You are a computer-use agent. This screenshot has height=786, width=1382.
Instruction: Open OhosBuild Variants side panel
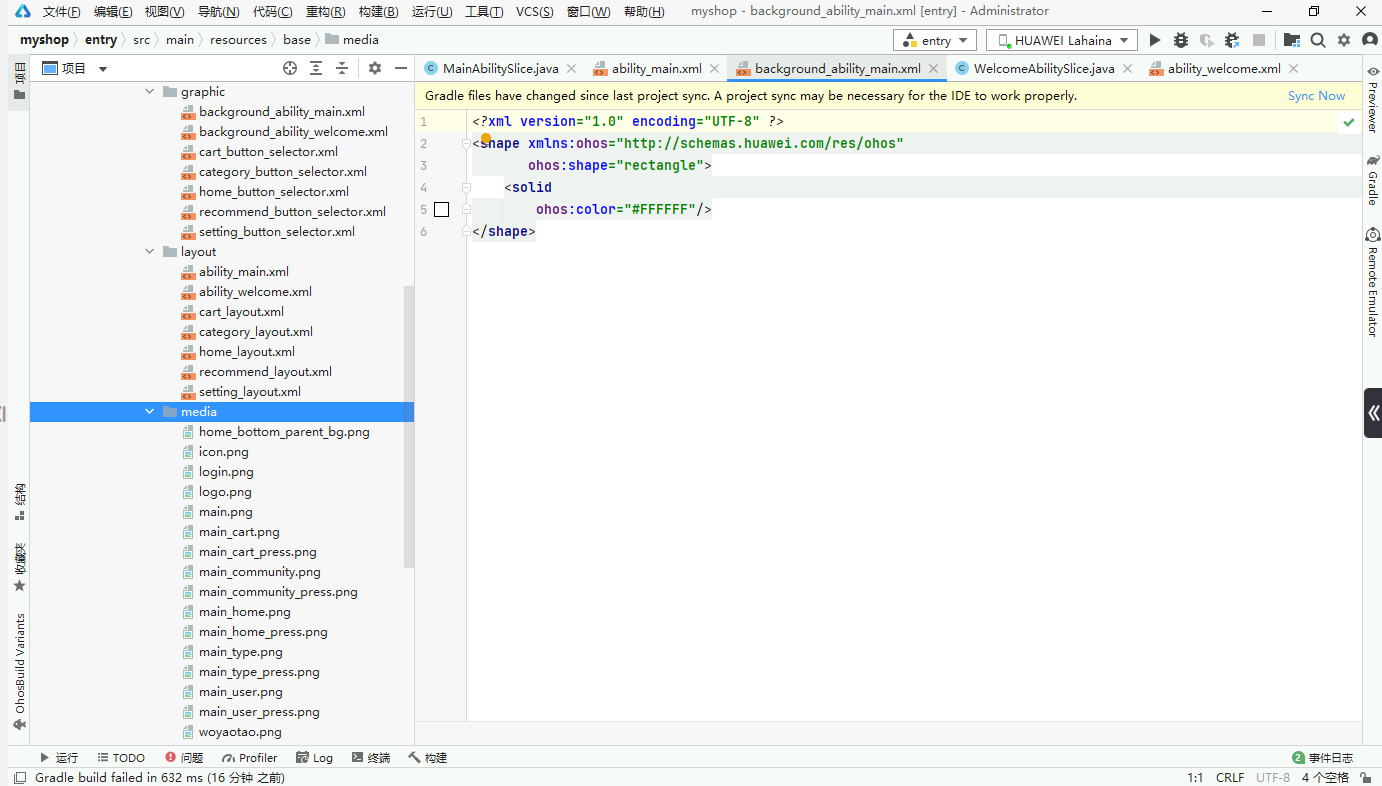[x=19, y=672]
